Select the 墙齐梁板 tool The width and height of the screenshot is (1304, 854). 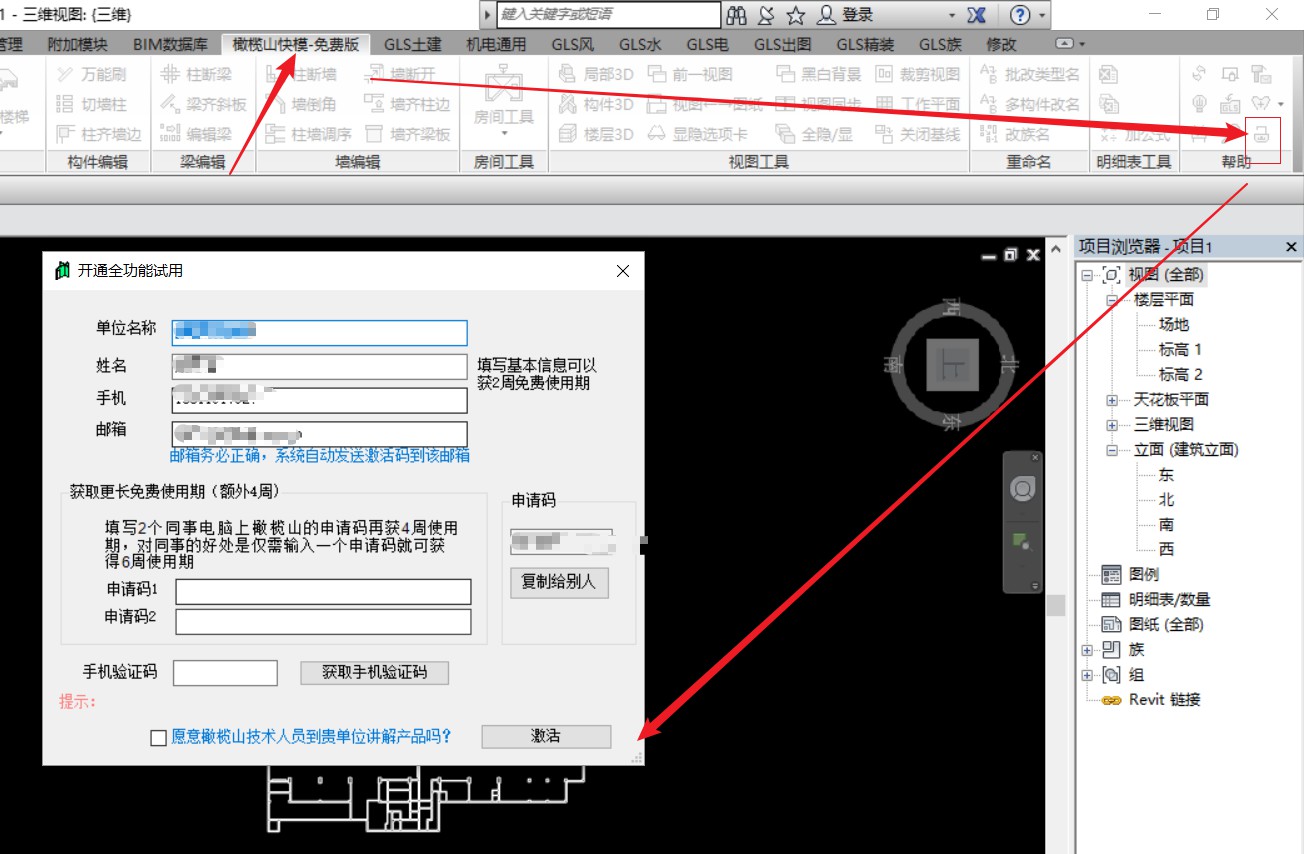[407, 134]
